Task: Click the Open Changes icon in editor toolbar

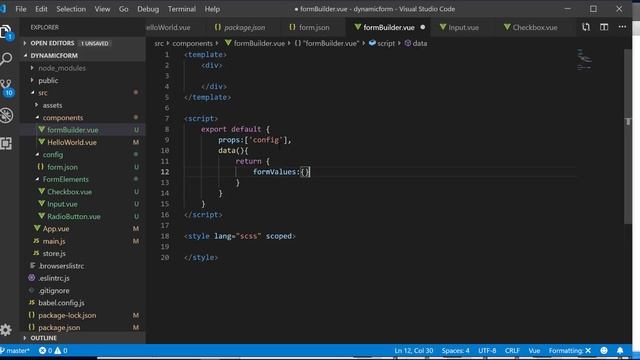Action: [x=586, y=27]
